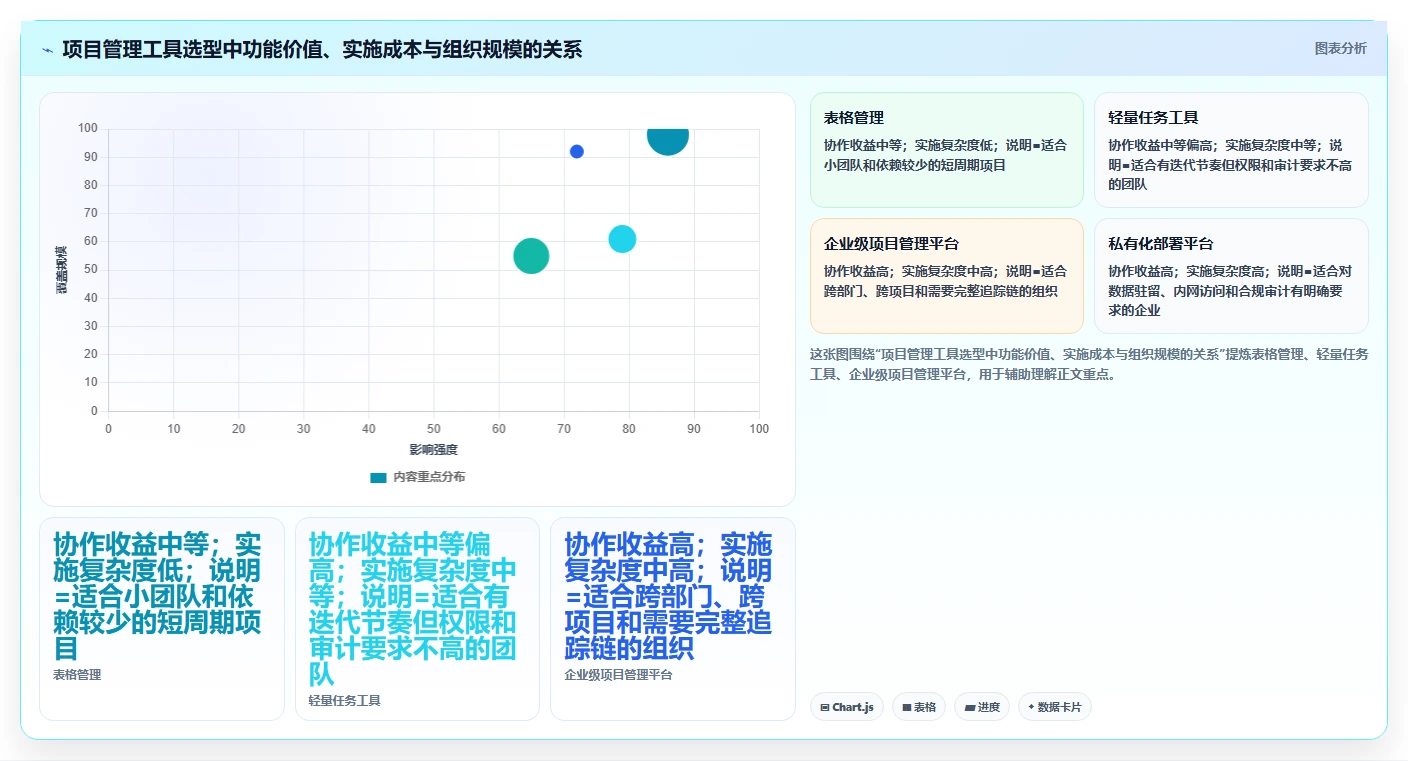Viewport: 1408px width, 761px height.
Task: Toggle the 内容重点分布 legend color box
Action: click(378, 477)
